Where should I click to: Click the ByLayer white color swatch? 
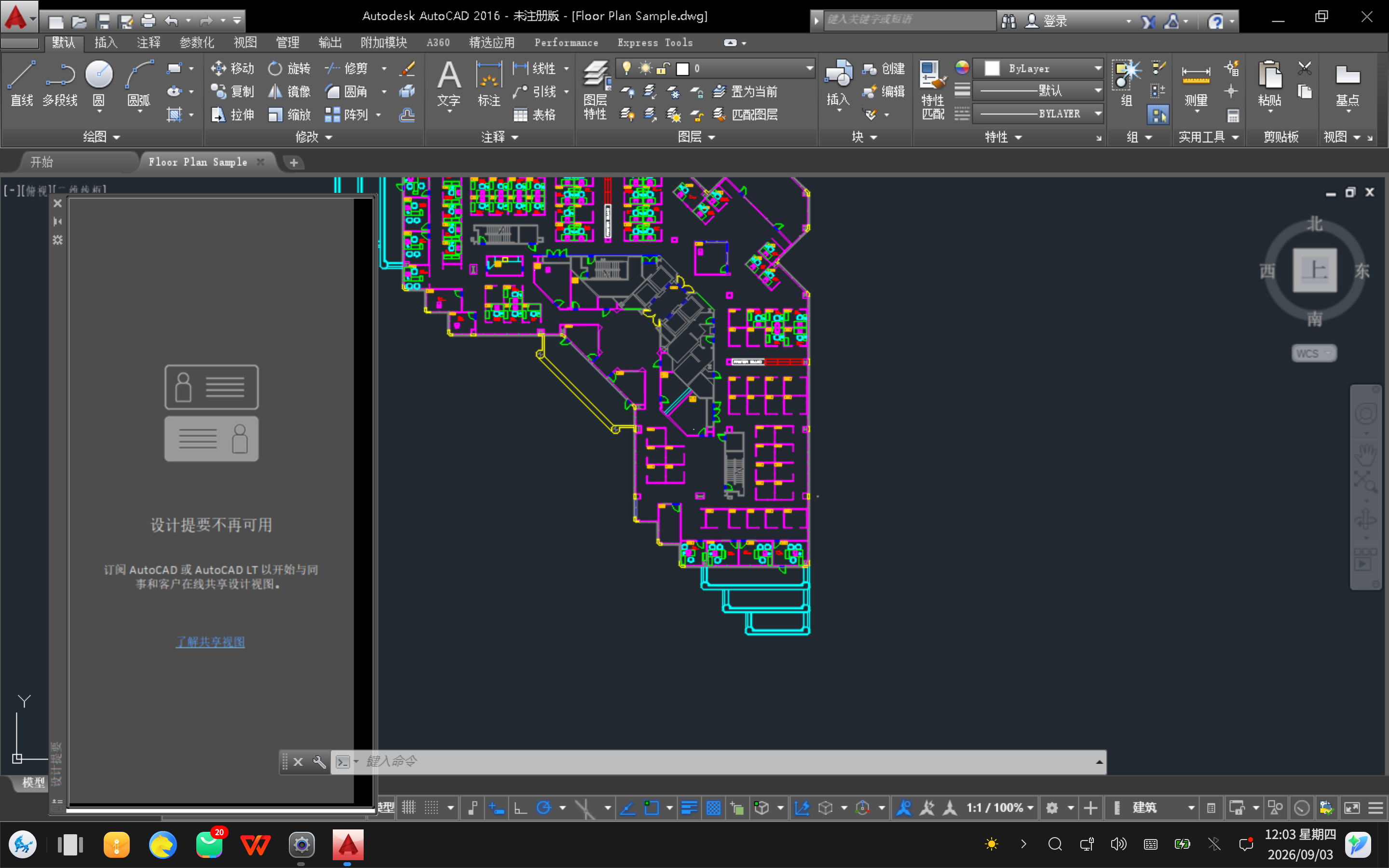993,68
